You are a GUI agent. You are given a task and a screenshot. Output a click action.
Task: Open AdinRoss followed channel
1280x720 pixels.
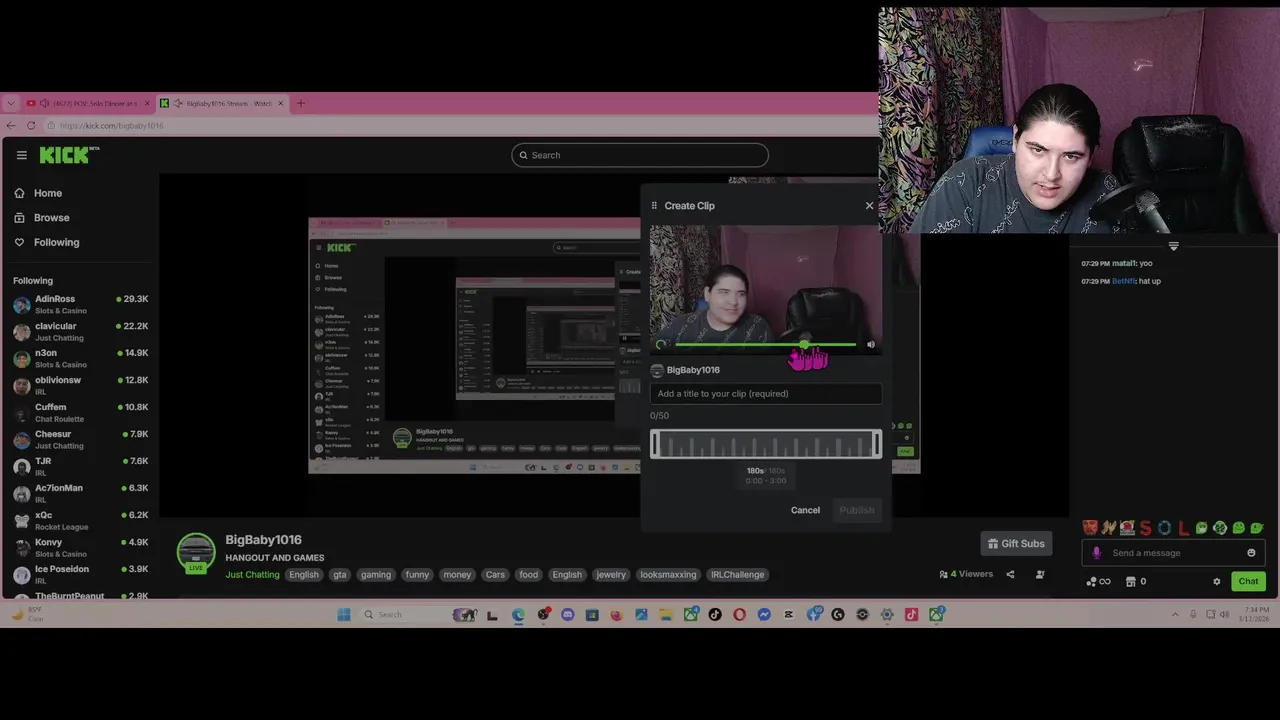point(80,304)
